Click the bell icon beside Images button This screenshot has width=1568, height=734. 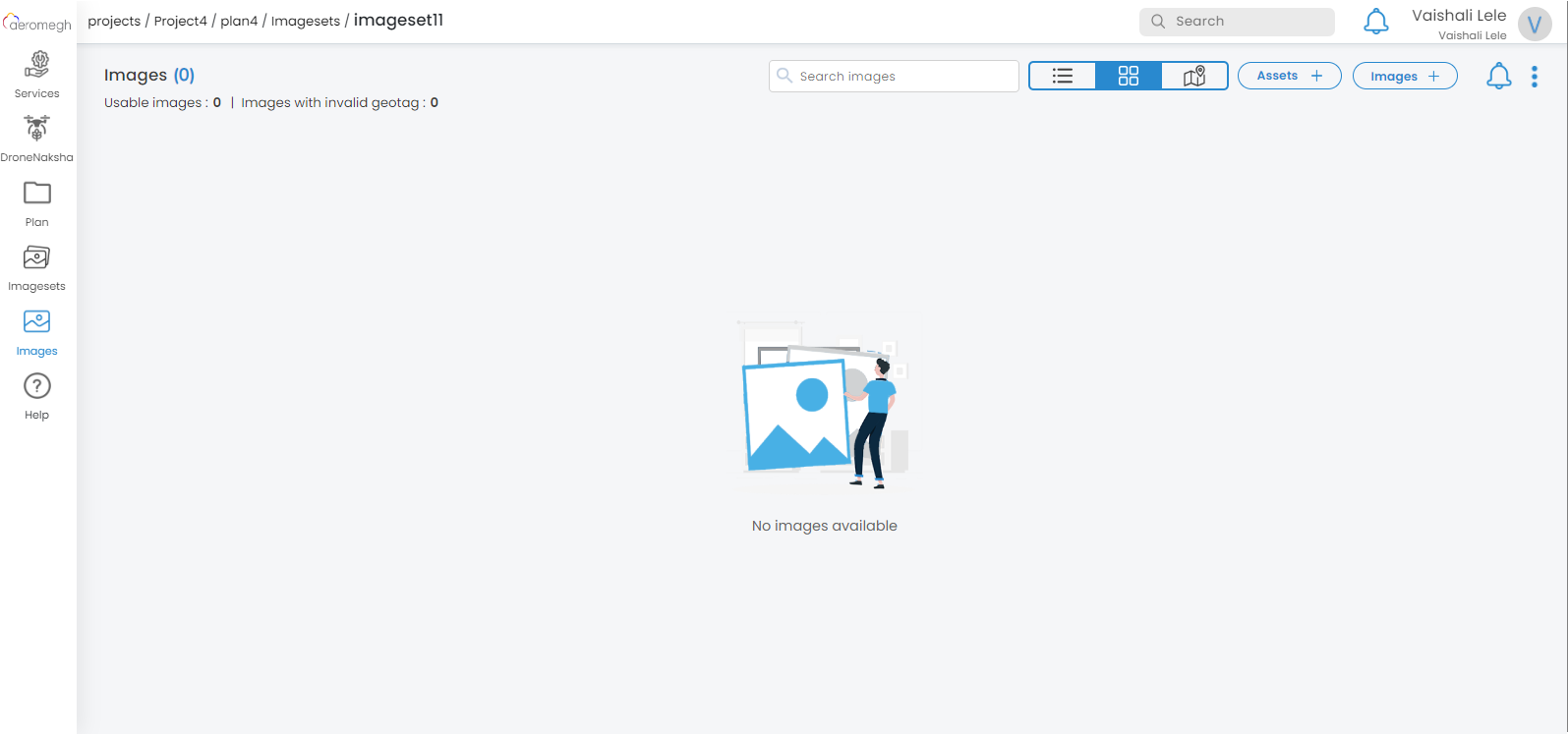click(1498, 76)
